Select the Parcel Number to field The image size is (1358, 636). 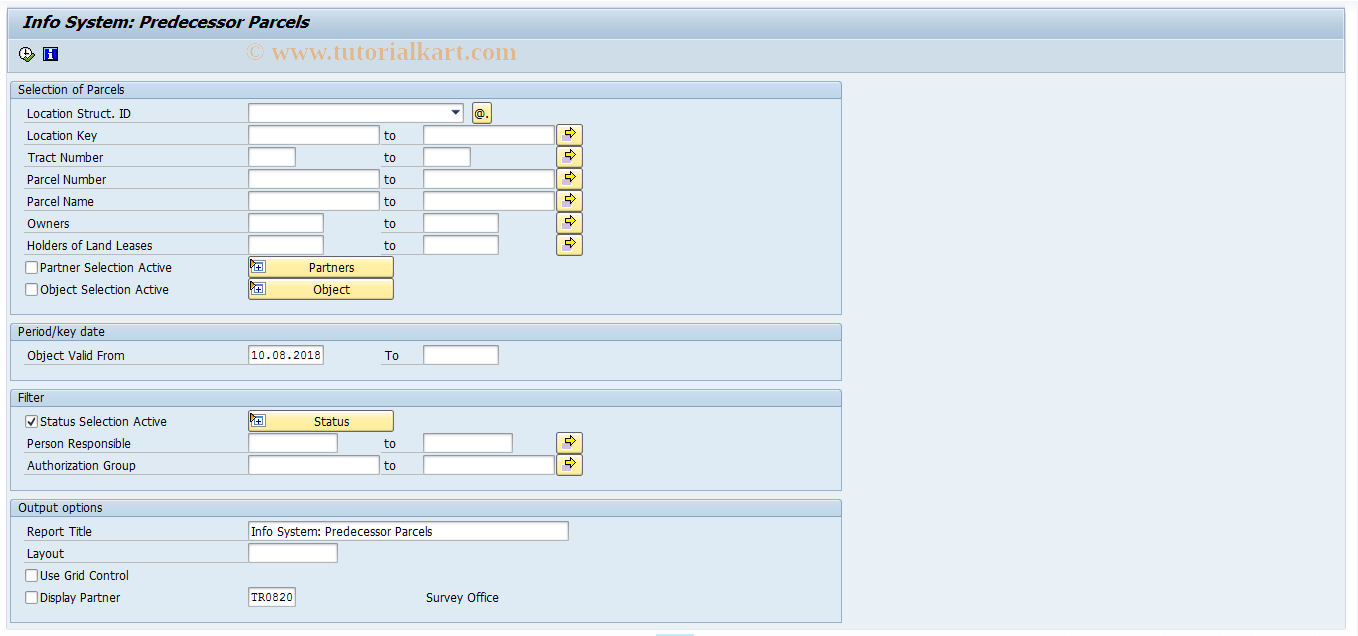(489, 179)
